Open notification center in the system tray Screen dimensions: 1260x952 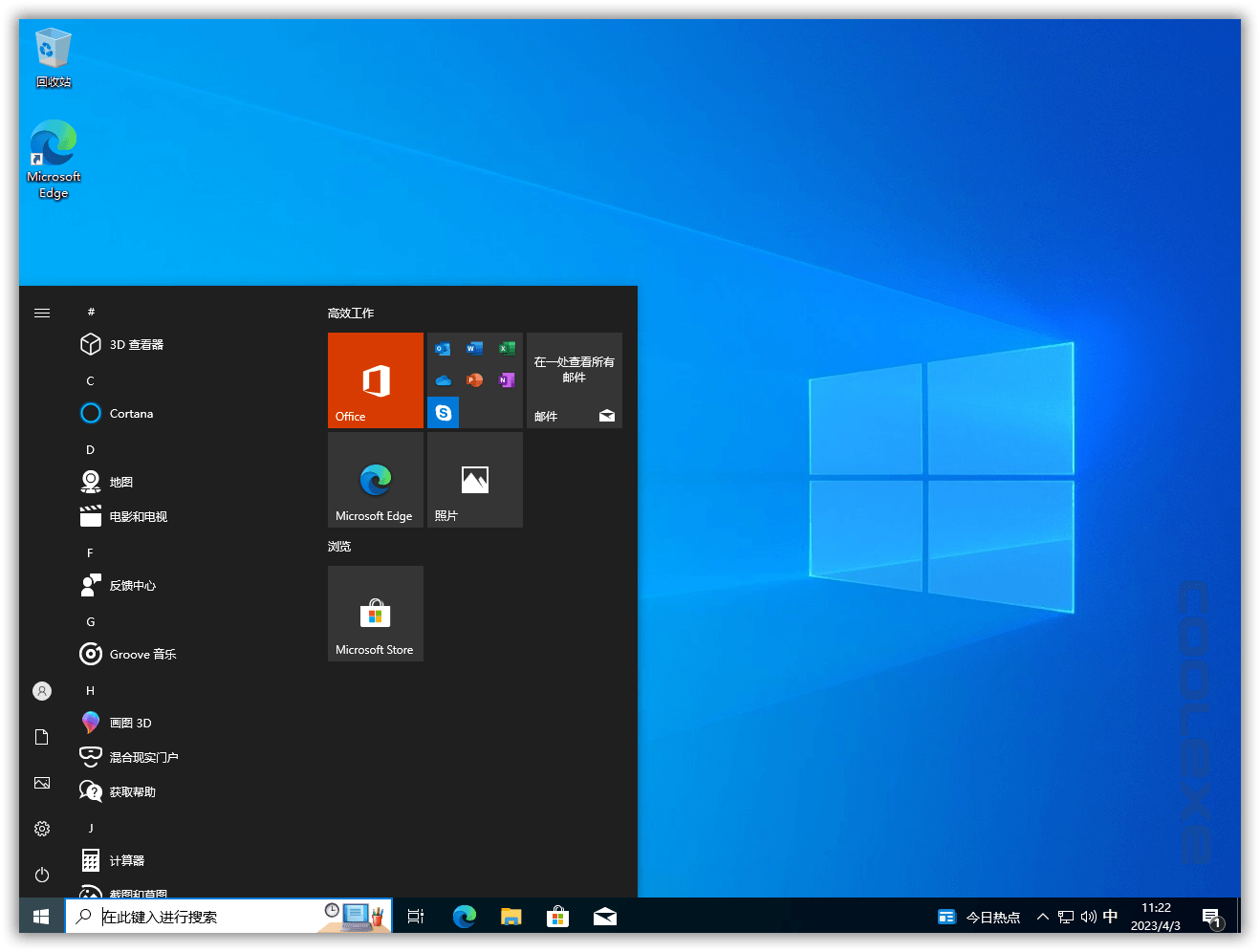click(1215, 916)
